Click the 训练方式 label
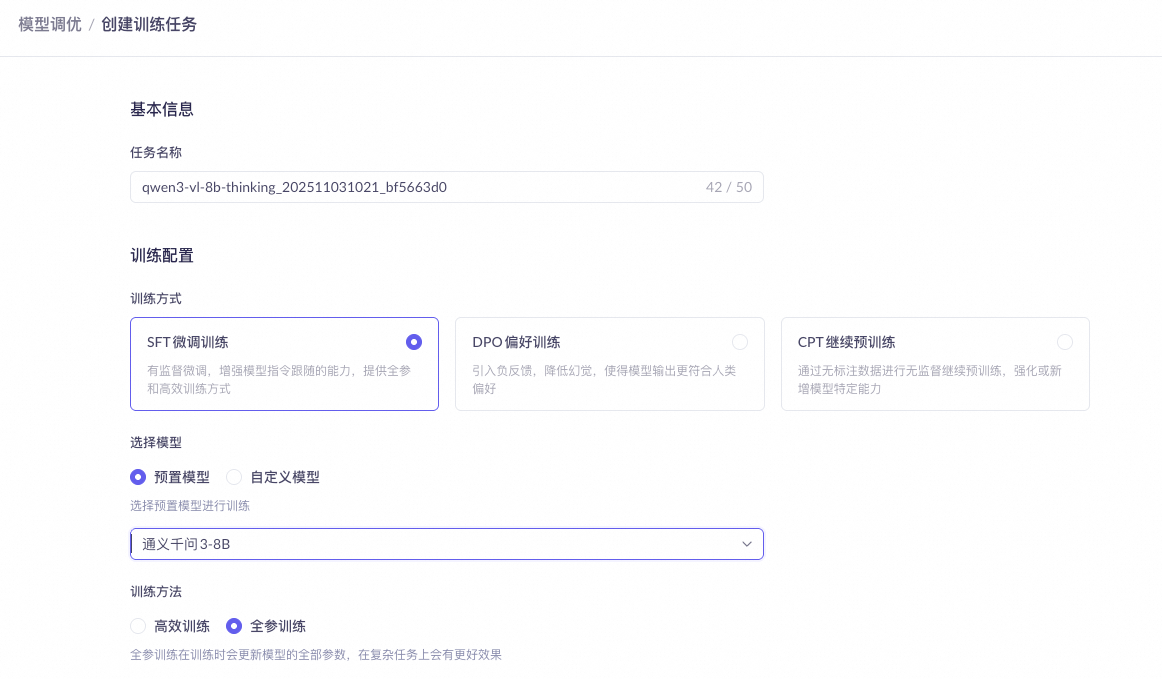 coord(156,299)
